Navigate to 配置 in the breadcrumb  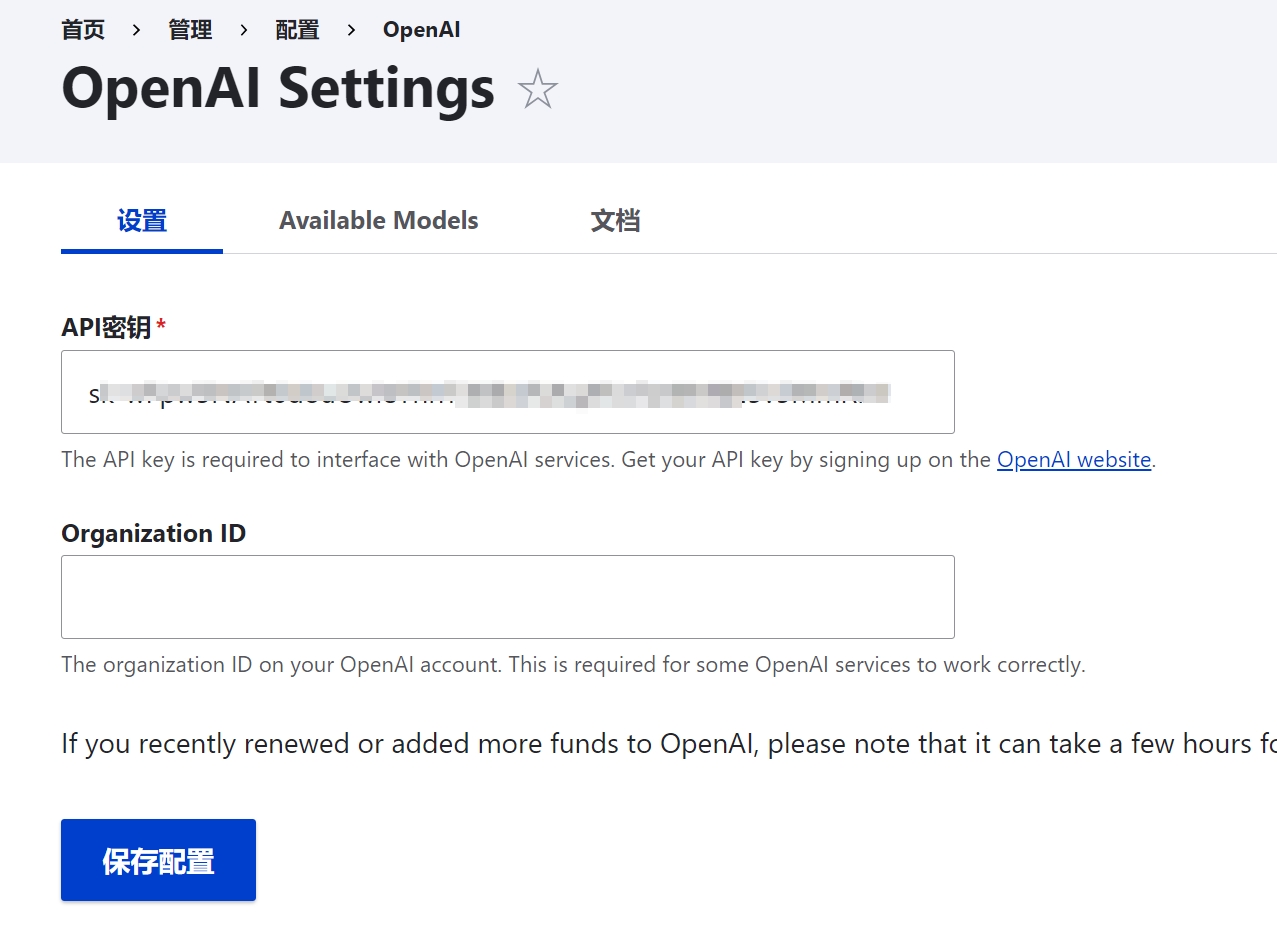(297, 30)
